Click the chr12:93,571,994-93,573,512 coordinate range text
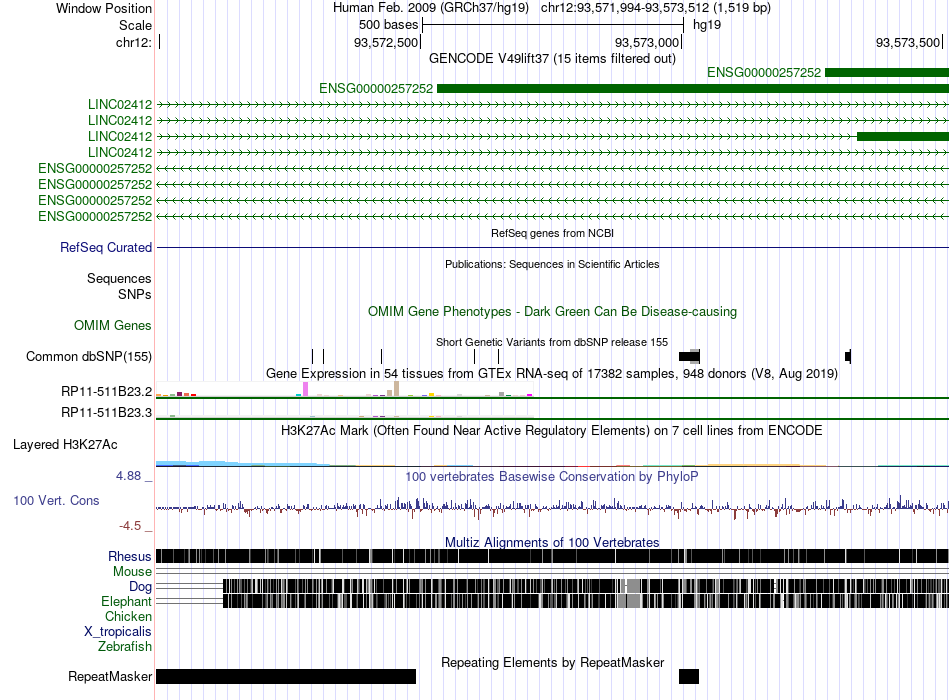Image resolution: width=950 pixels, height=700 pixels. [x=656, y=8]
